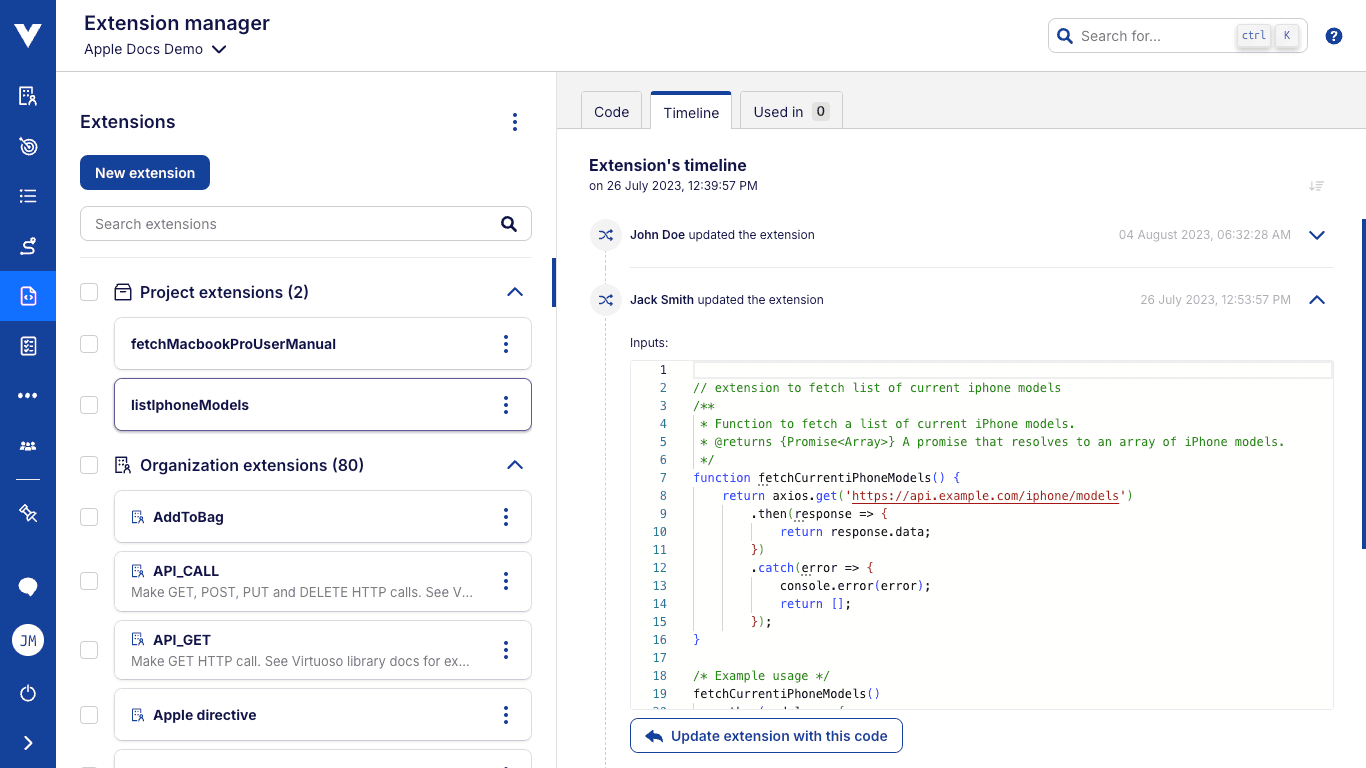The width and height of the screenshot is (1366, 768).
Task: Click the New extension button
Action: pyautogui.click(x=145, y=173)
